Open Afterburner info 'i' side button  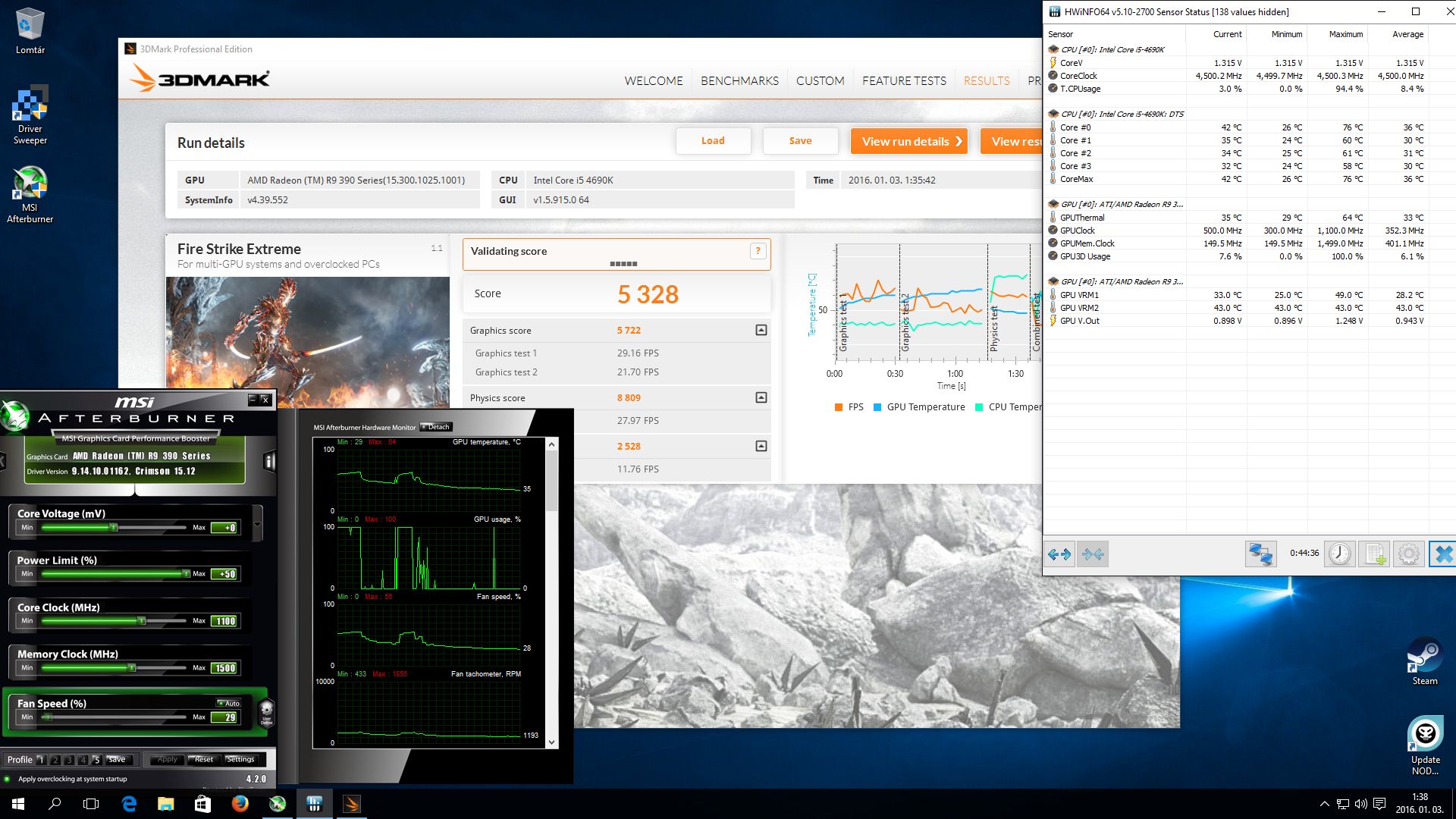coord(268,461)
